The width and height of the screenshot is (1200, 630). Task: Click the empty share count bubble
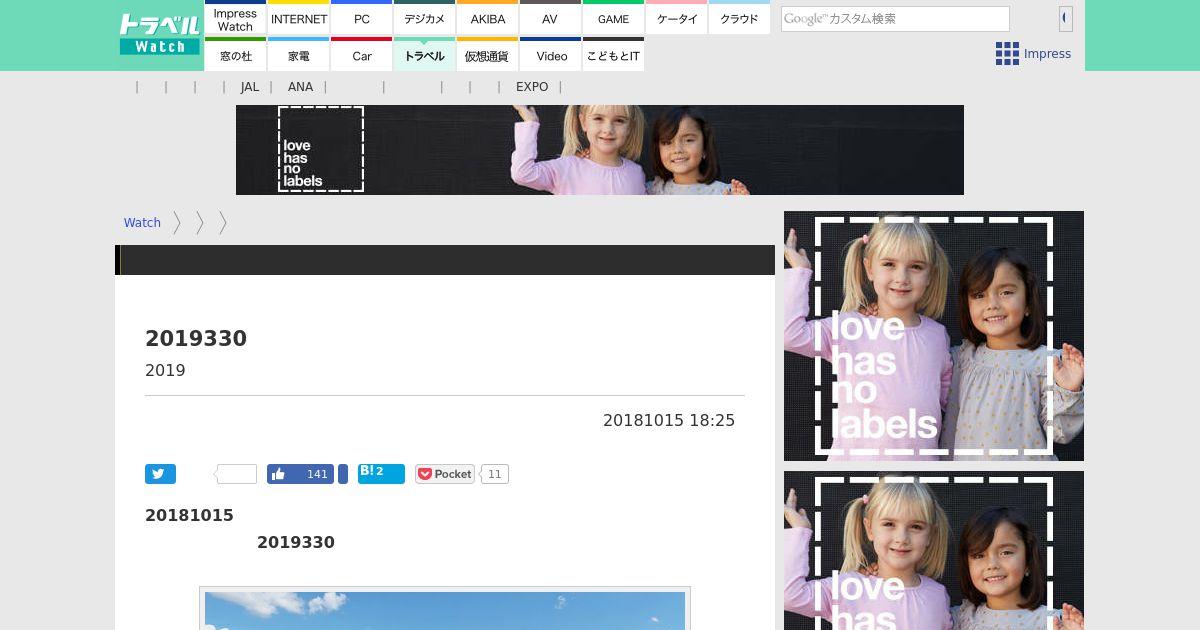tap(237, 474)
